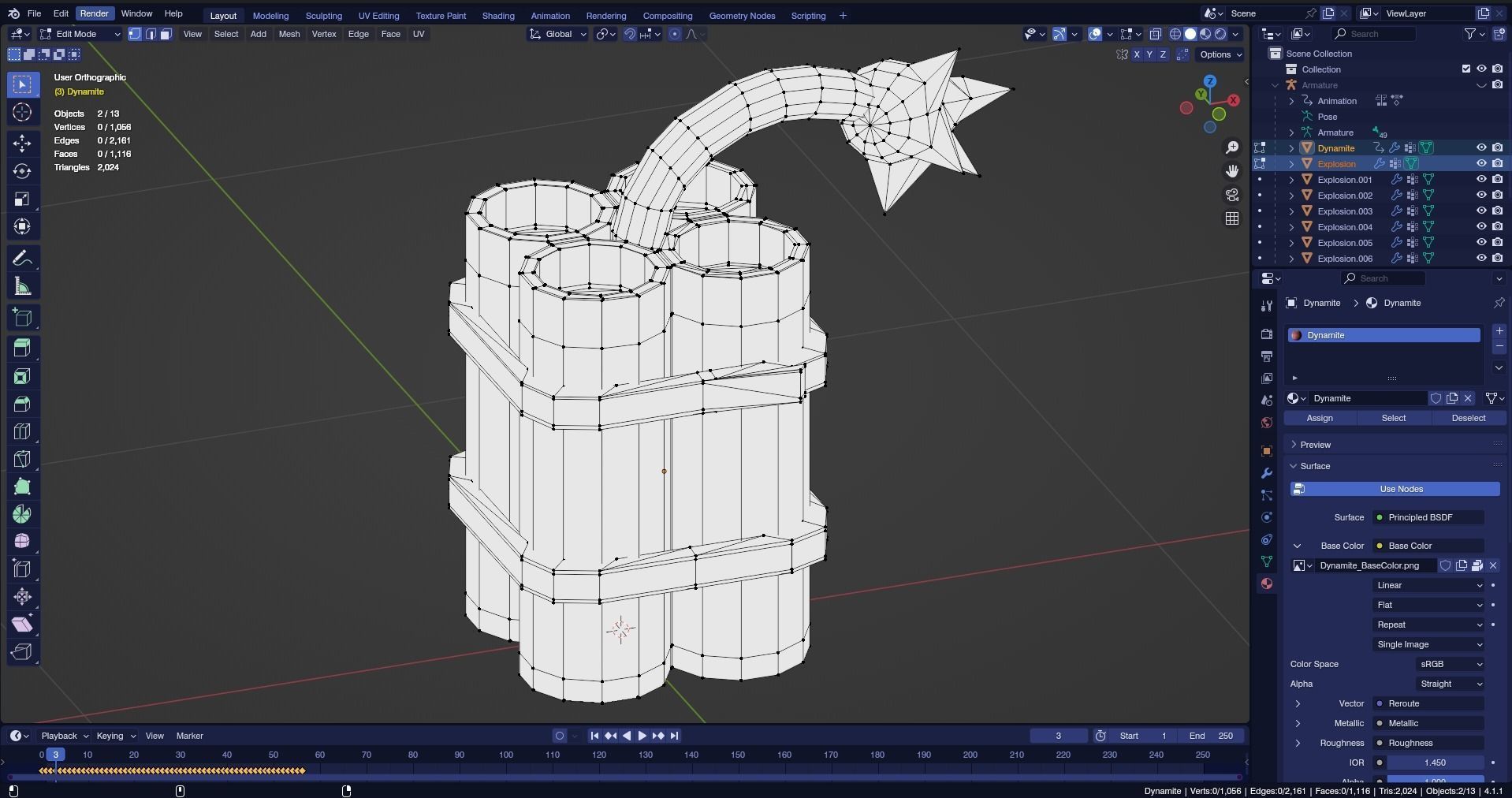Viewport: 1512px width, 798px height.
Task: Select the Knife tool
Action: (22, 459)
